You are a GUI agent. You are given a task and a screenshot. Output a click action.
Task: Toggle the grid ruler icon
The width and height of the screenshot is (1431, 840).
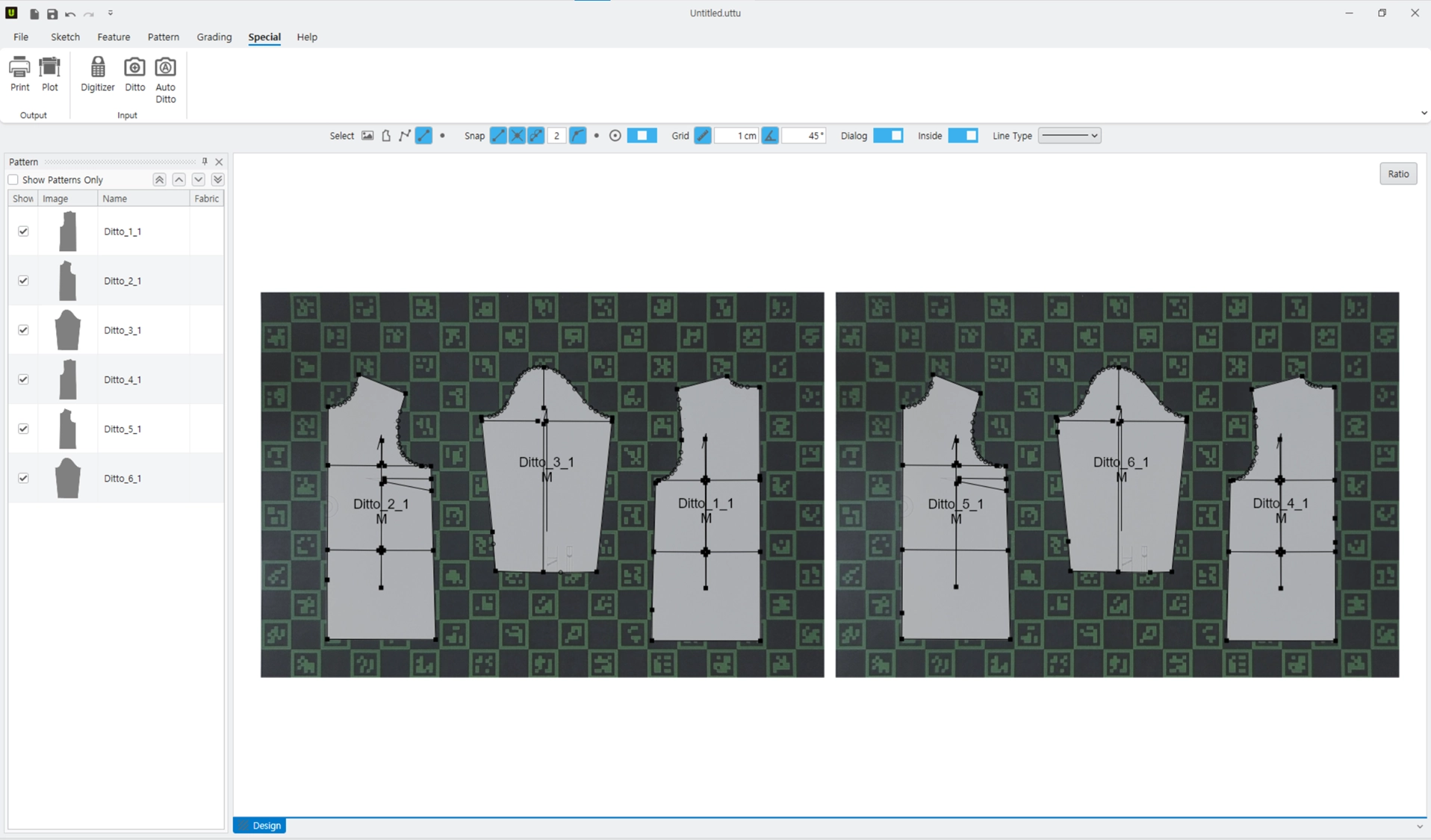point(702,136)
